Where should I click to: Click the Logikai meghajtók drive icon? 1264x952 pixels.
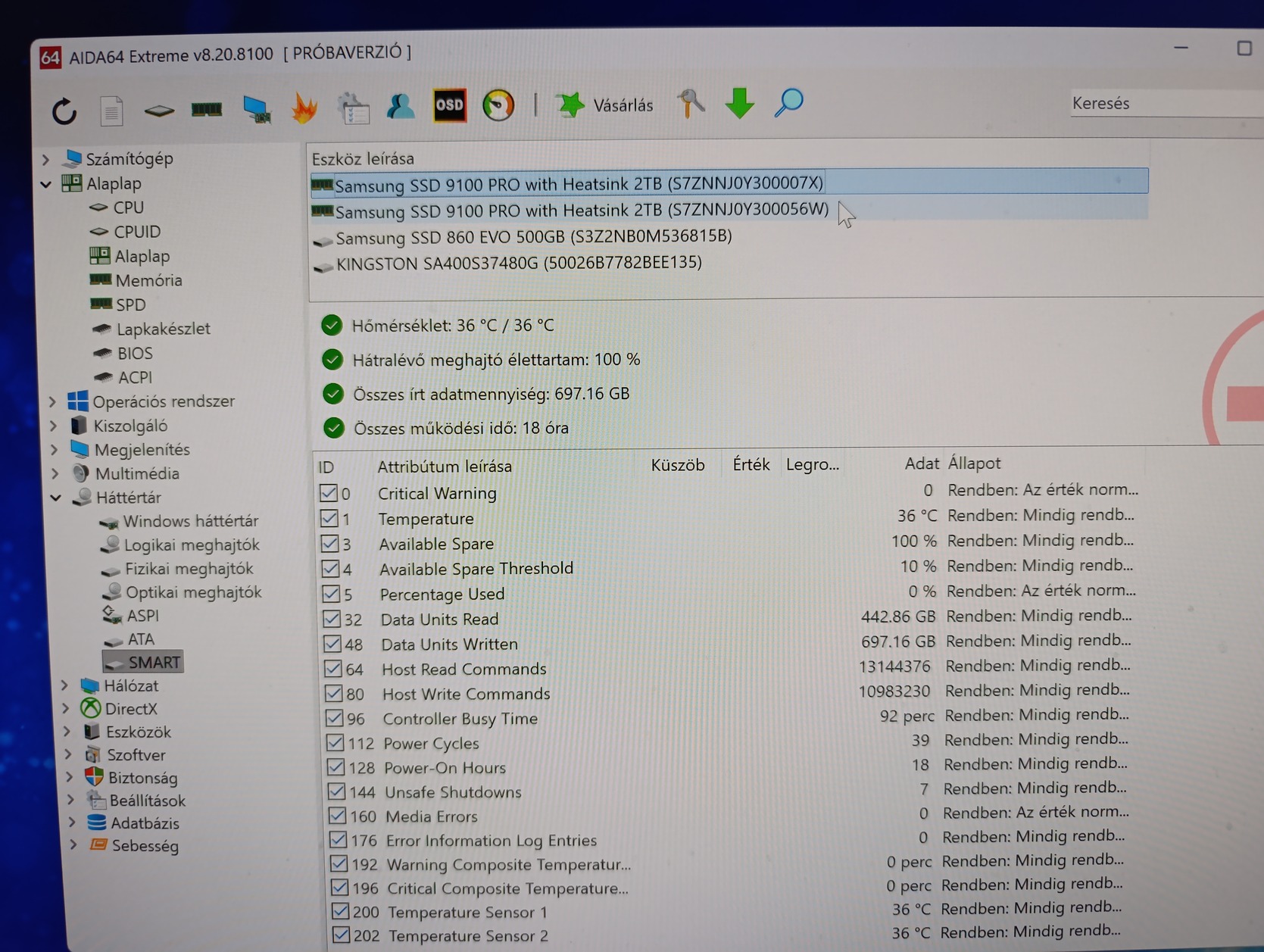[111, 545]
